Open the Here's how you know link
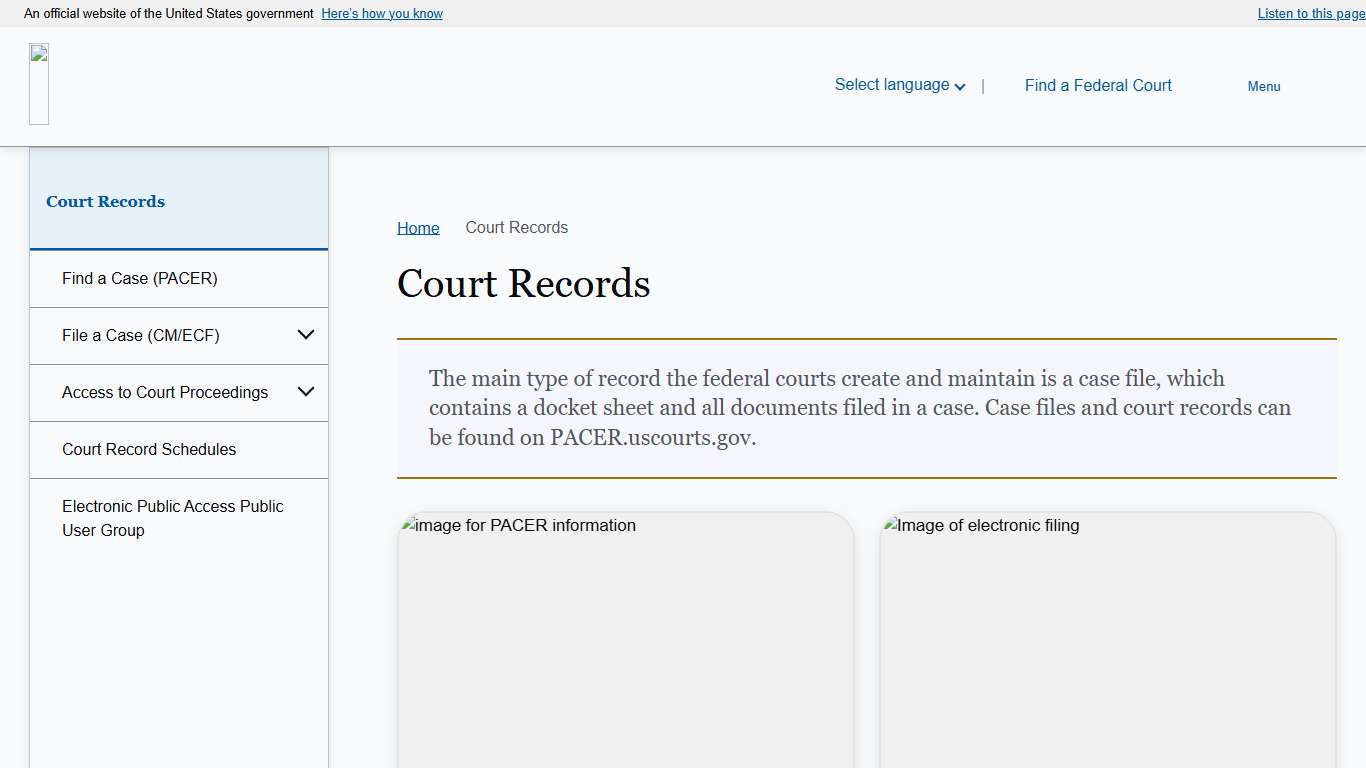 pos(381,13)
